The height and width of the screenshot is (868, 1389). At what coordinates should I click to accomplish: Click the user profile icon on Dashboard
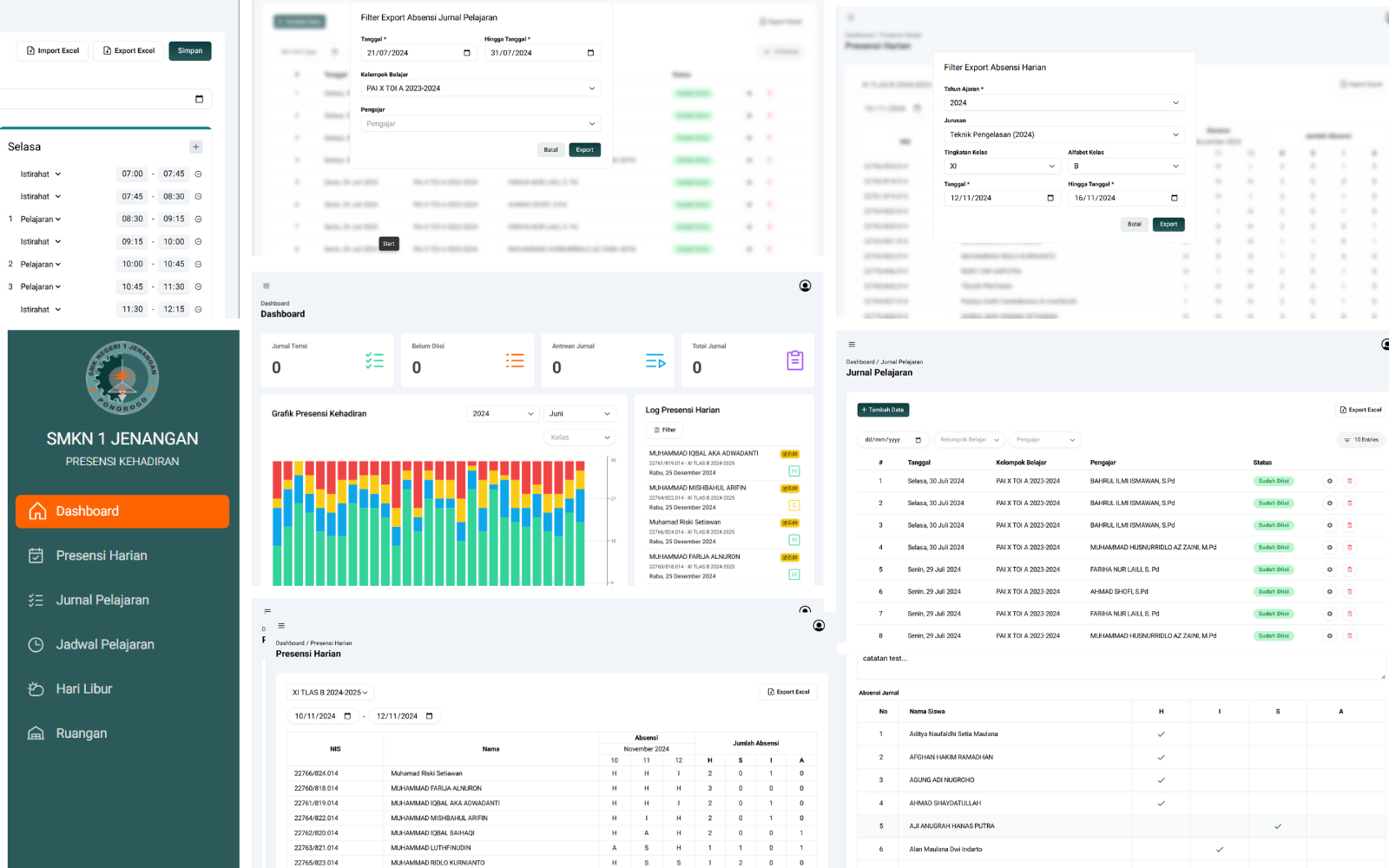[x=805, y=286]
